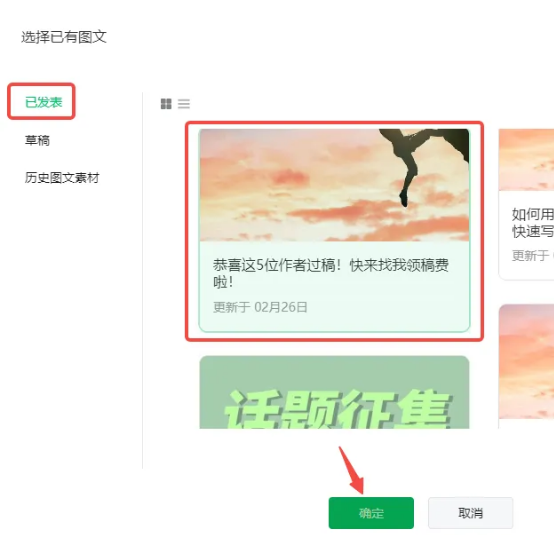Select the cover image with the leaping silhouette

point(334,185)
